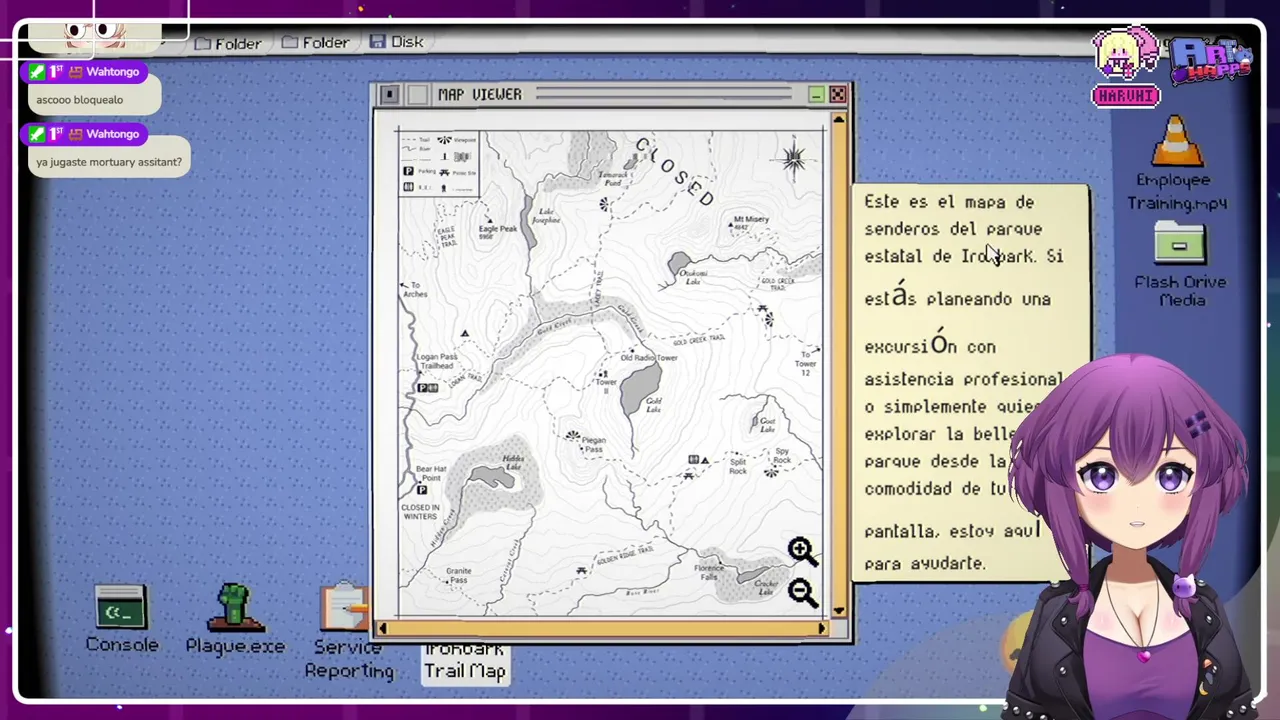The height and width of the screenshot is (720, 1280).
Task: Click the 'To Arches' label
Action: coord(415,290)
